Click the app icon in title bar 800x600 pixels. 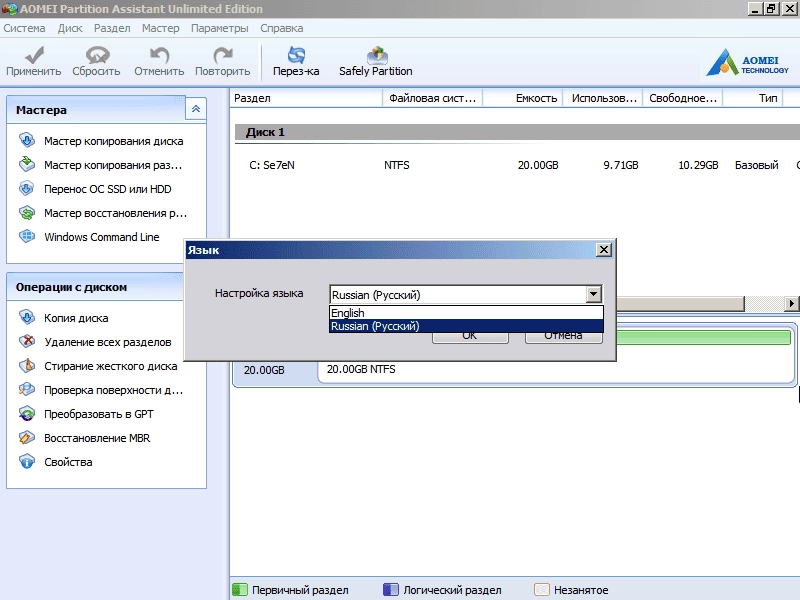(x=9, y=9)
